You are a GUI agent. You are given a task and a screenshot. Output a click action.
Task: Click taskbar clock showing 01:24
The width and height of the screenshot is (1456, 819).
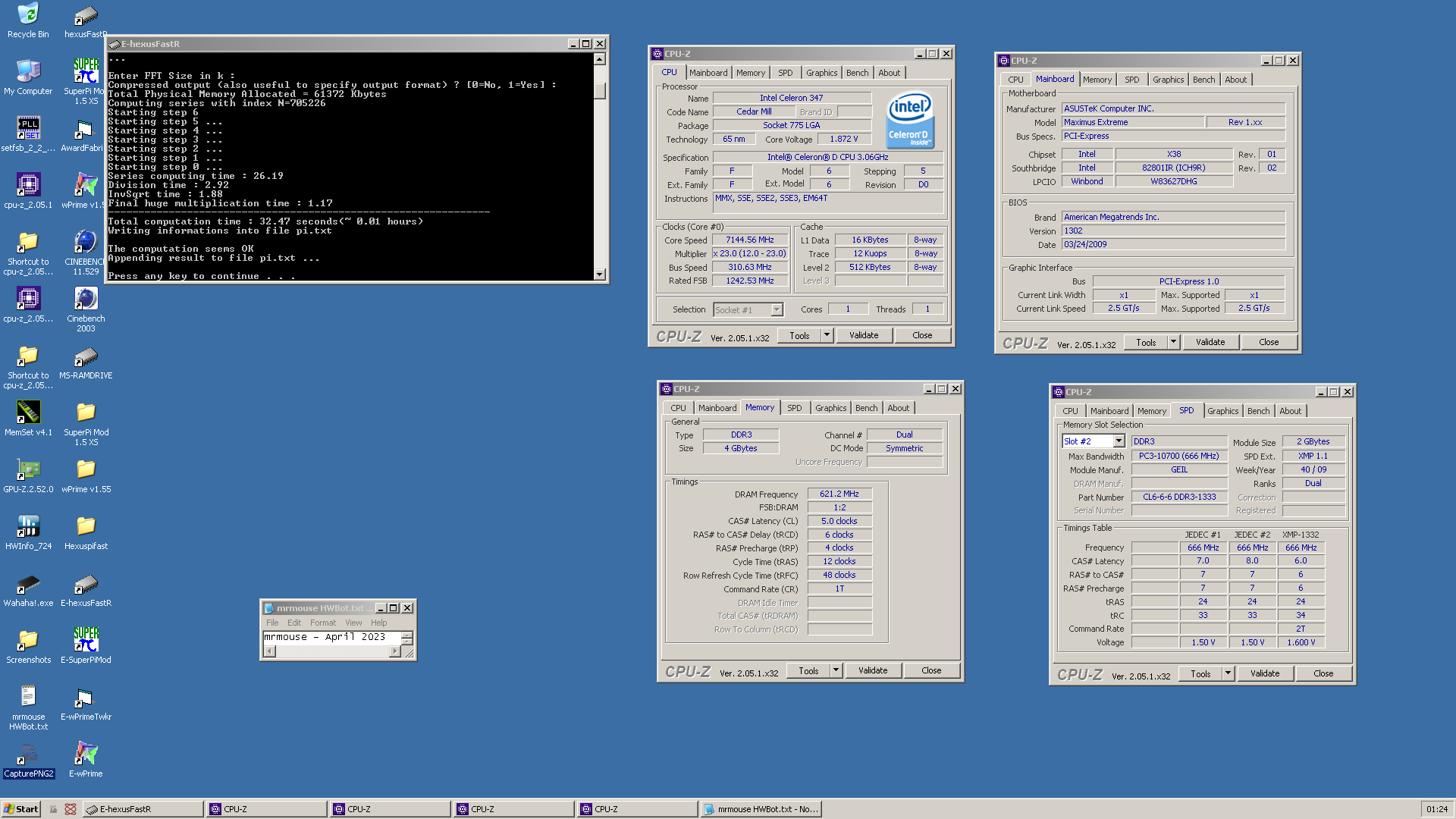click(x=1436, y=809)
